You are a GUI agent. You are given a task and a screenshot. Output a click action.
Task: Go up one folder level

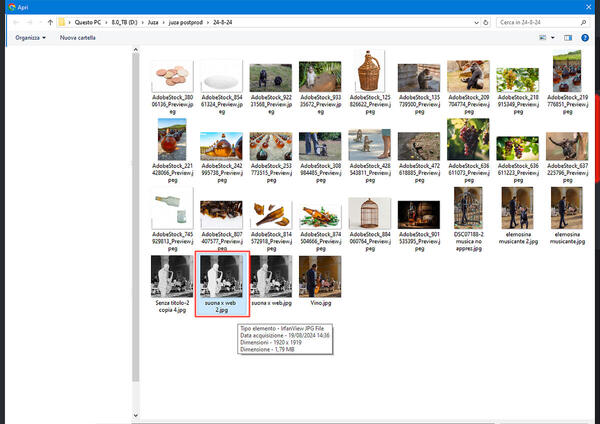coord(49,20)
